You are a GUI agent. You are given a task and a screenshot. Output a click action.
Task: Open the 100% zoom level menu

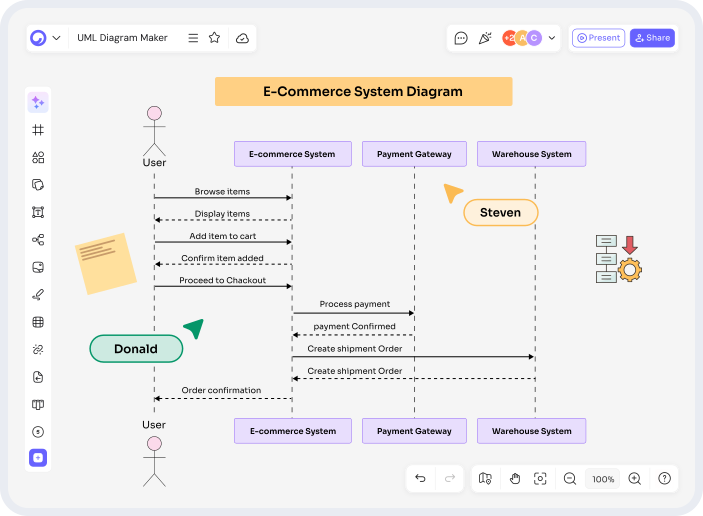(603, 479)
